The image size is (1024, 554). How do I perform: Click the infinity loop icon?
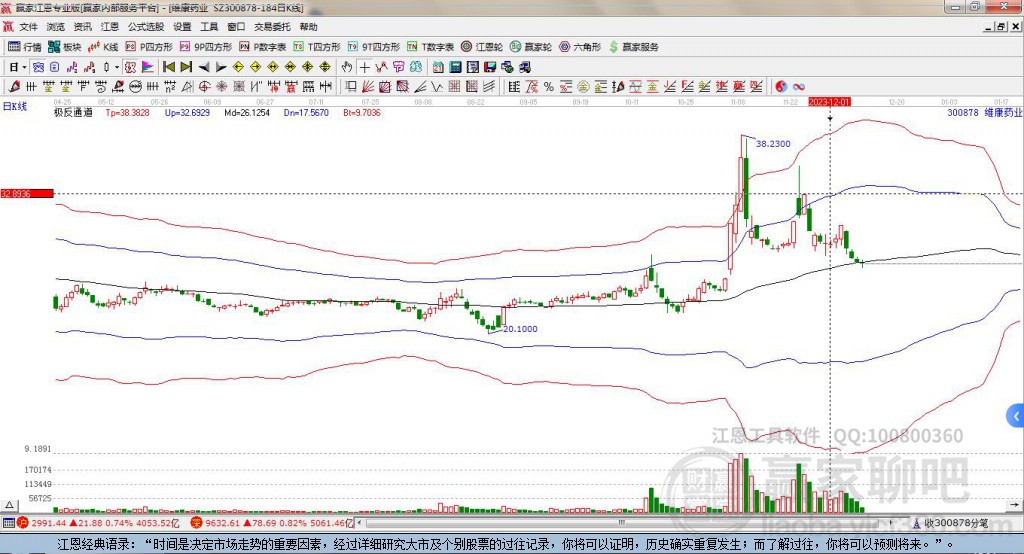(799, 86)
